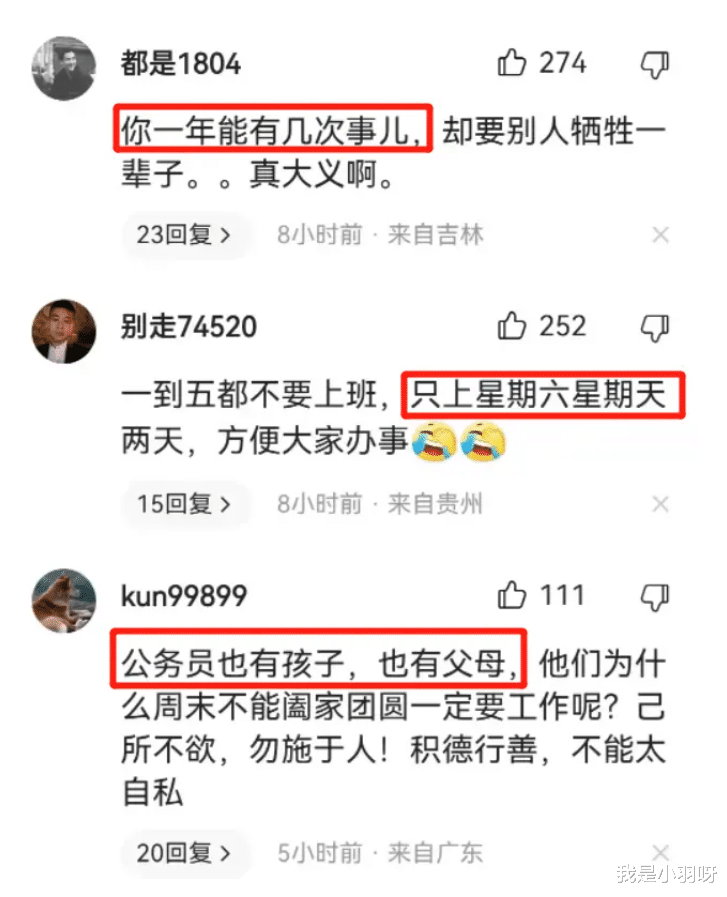
Task: Open profile avatar of kun99899
Action: (63, 601)
